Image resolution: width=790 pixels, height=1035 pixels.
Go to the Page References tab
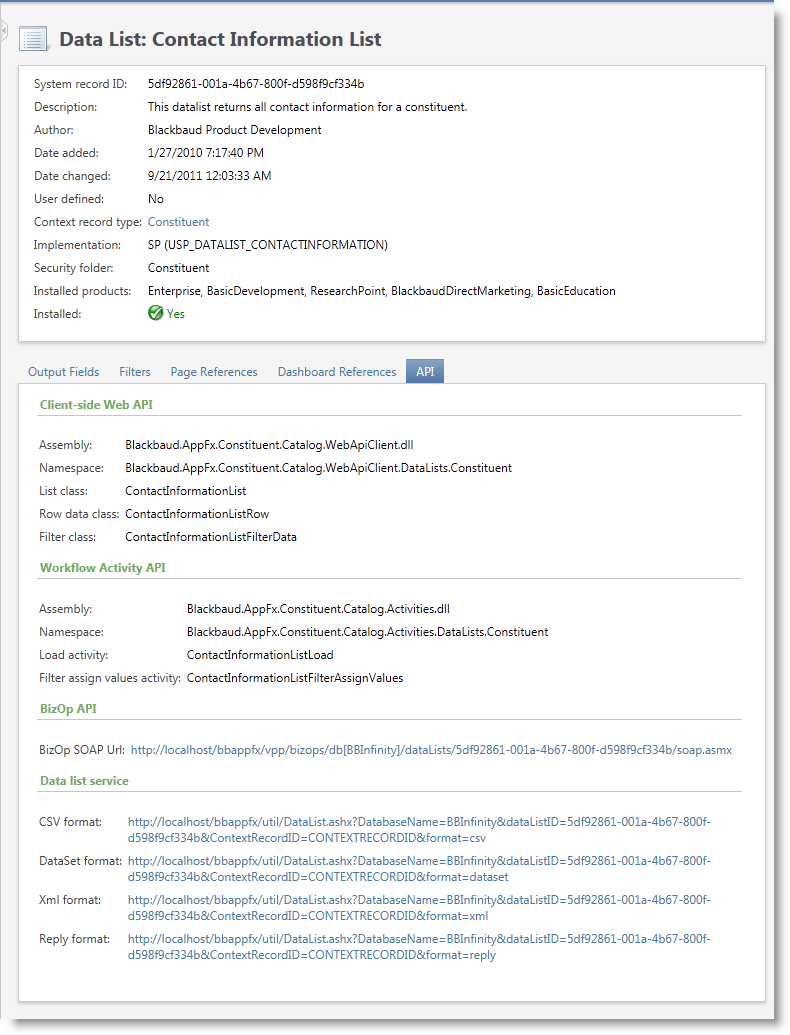click(214, 372)
